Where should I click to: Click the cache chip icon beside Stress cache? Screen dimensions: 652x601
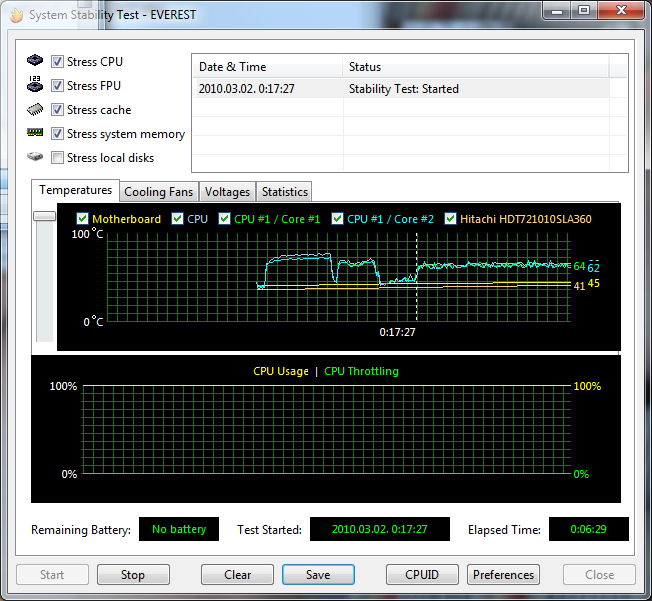[35, 109]
